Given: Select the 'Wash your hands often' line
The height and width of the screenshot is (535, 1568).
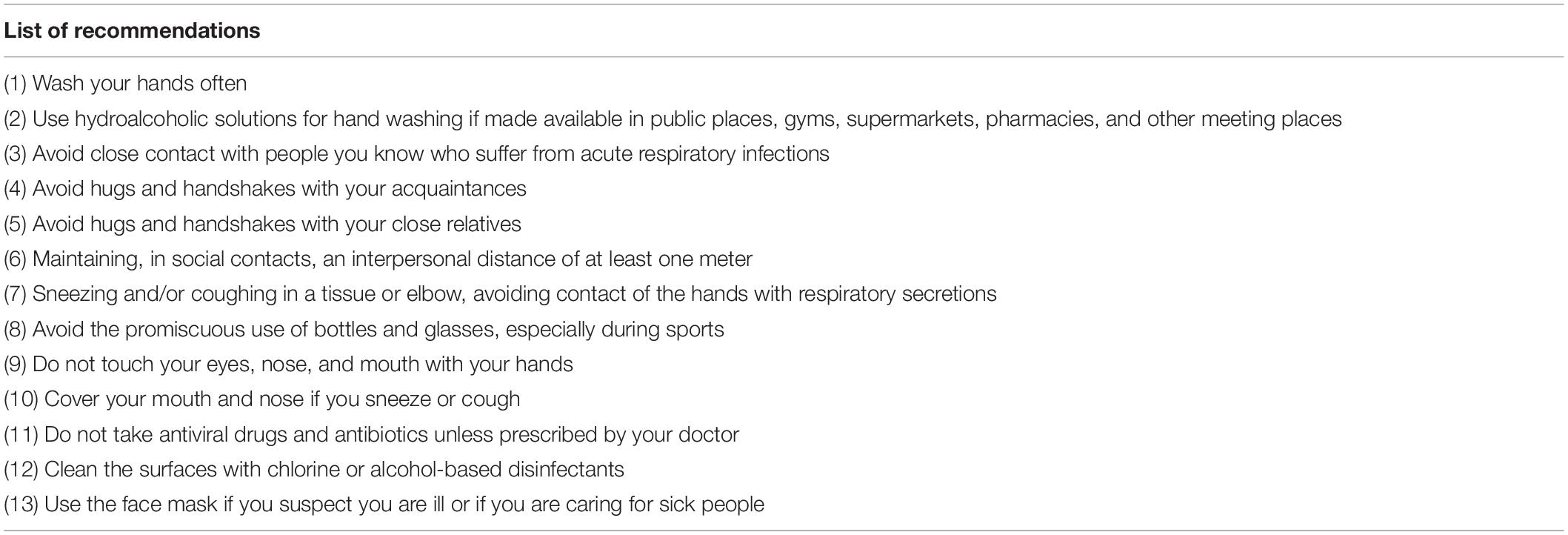Looking at the screenshot, I should [x=126, y=84].
